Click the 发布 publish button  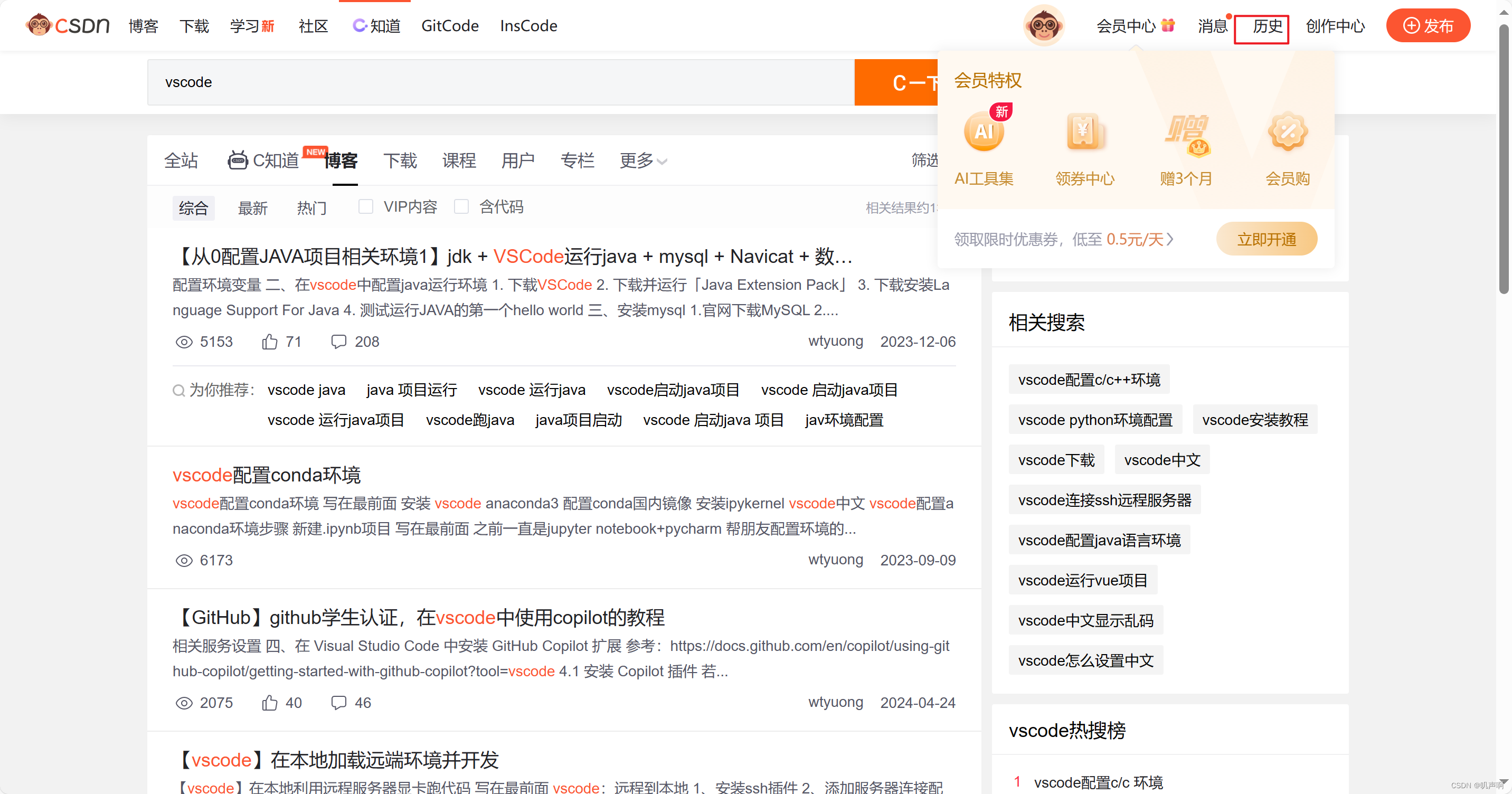coord(1428,25)
